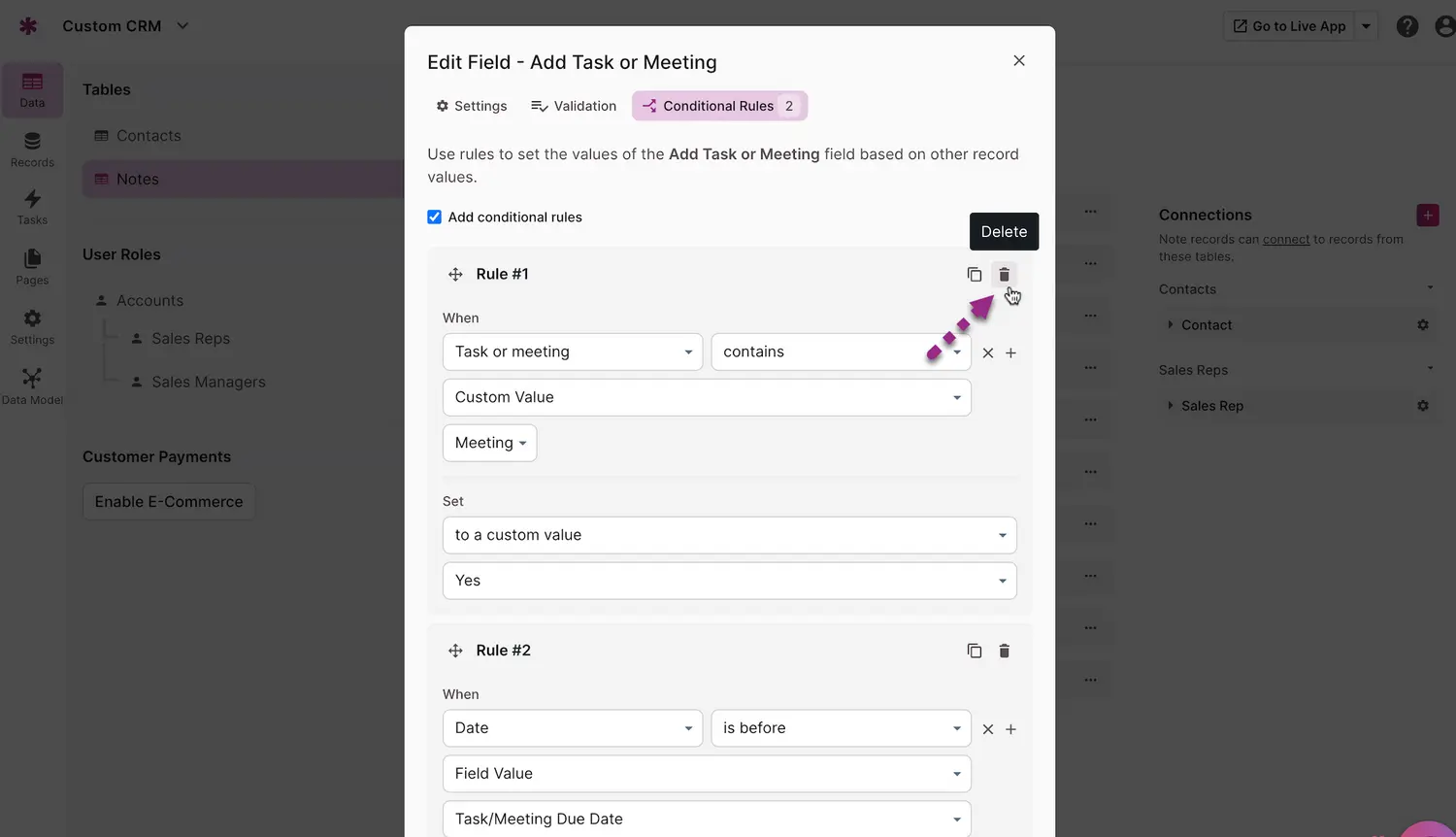Open the Meeting value dropdown
Image resolution: width=1456 pixels, height=837 pixels.
coord(490,443)
